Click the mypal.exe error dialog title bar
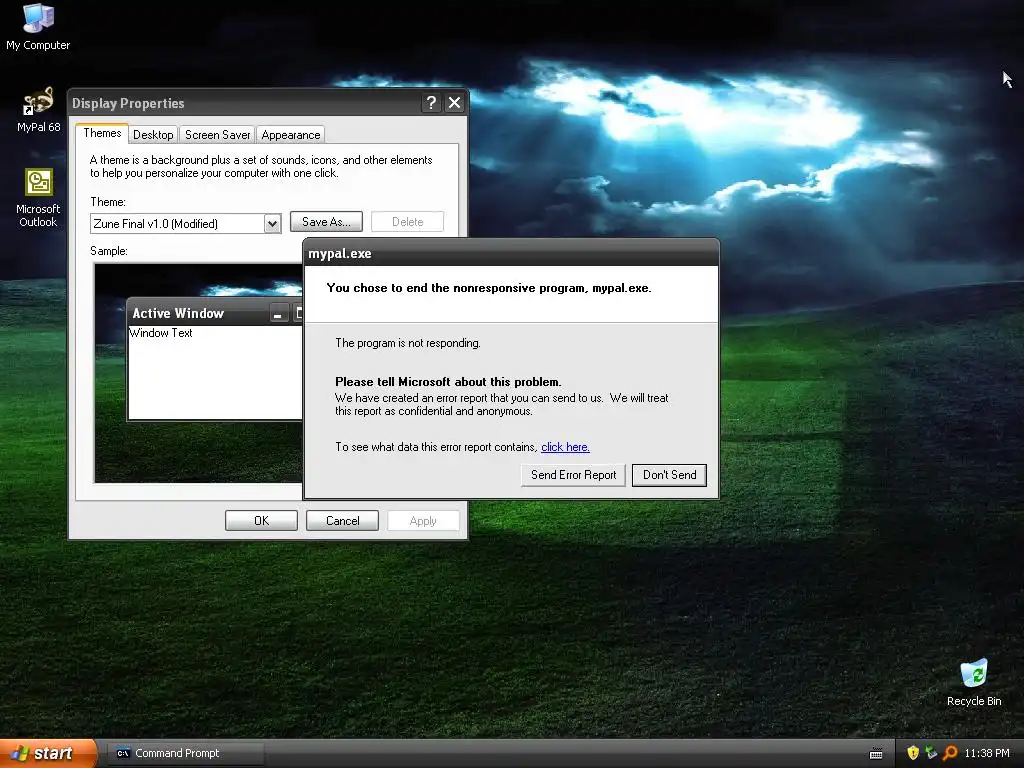 [x=511, y=253]
